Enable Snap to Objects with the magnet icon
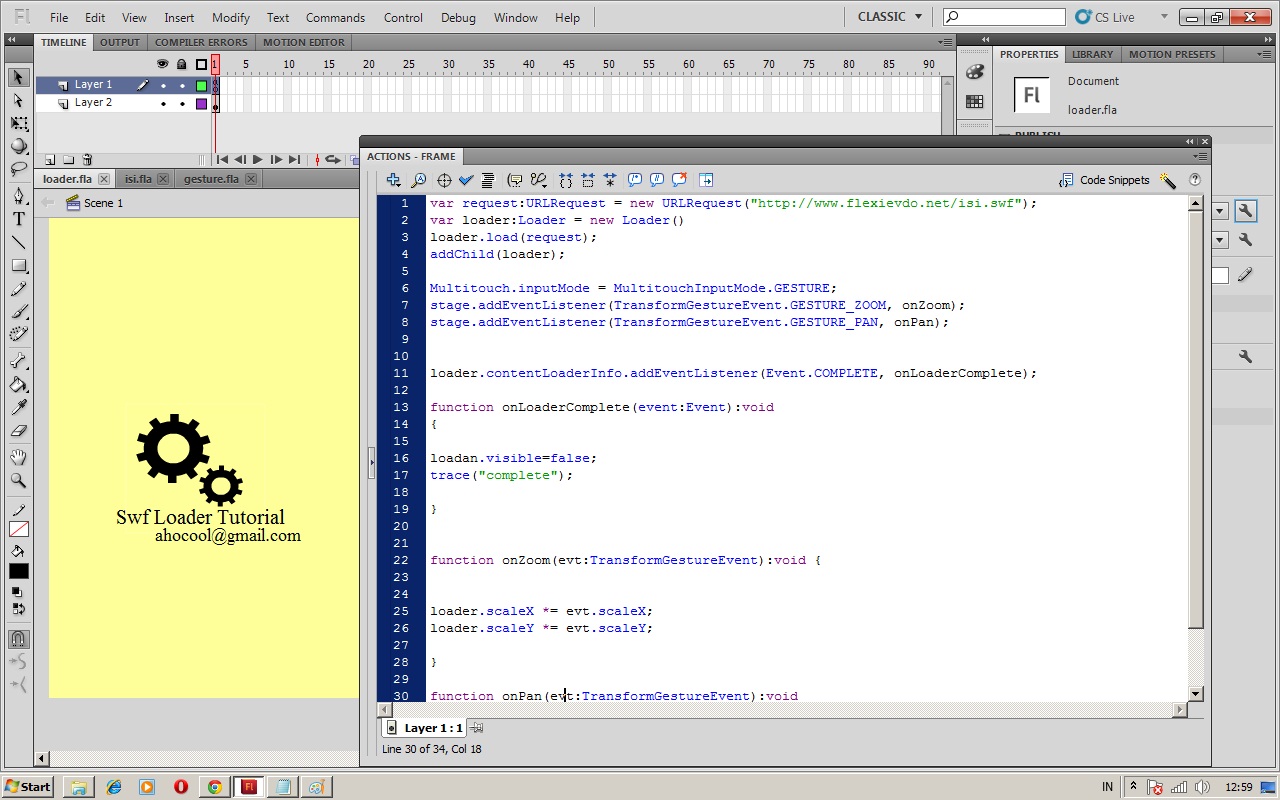 pos(18,638)
